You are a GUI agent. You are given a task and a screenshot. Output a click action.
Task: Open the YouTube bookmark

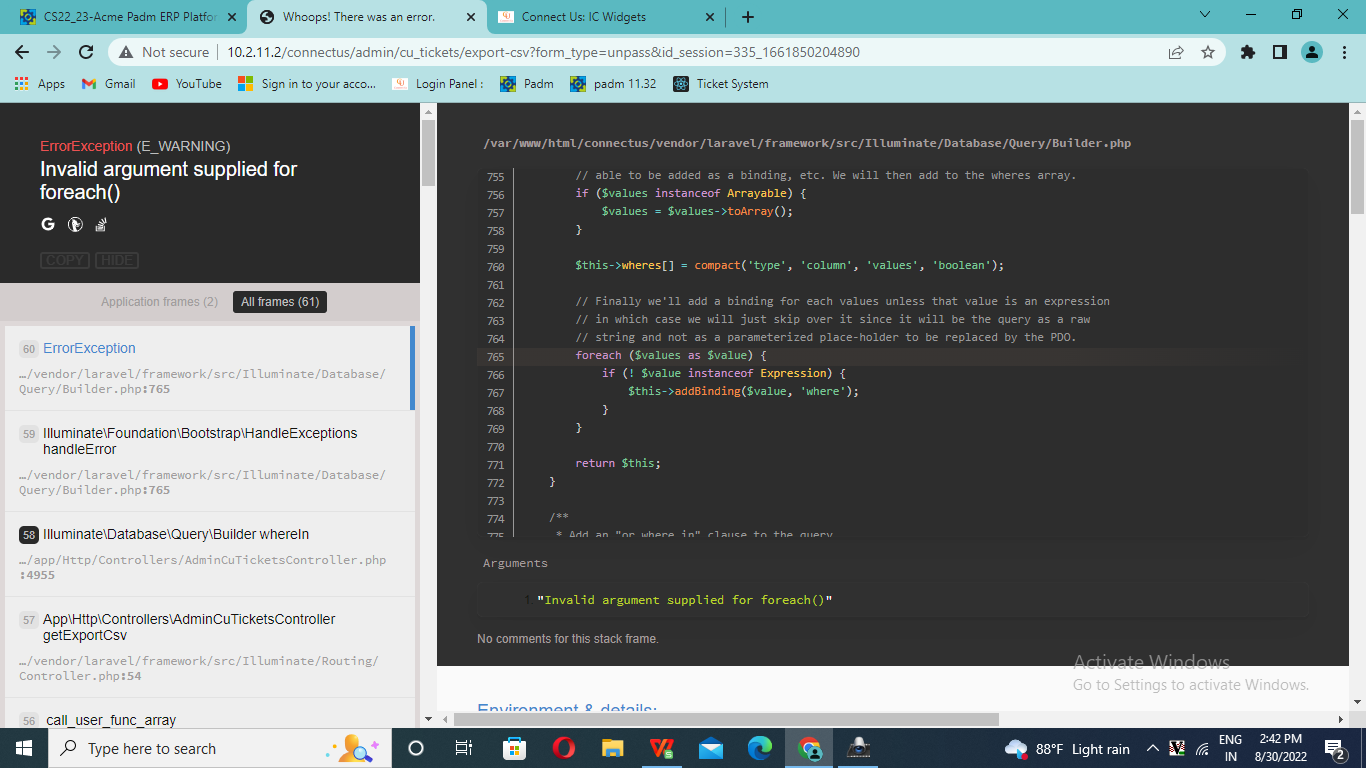coord(187,84)
